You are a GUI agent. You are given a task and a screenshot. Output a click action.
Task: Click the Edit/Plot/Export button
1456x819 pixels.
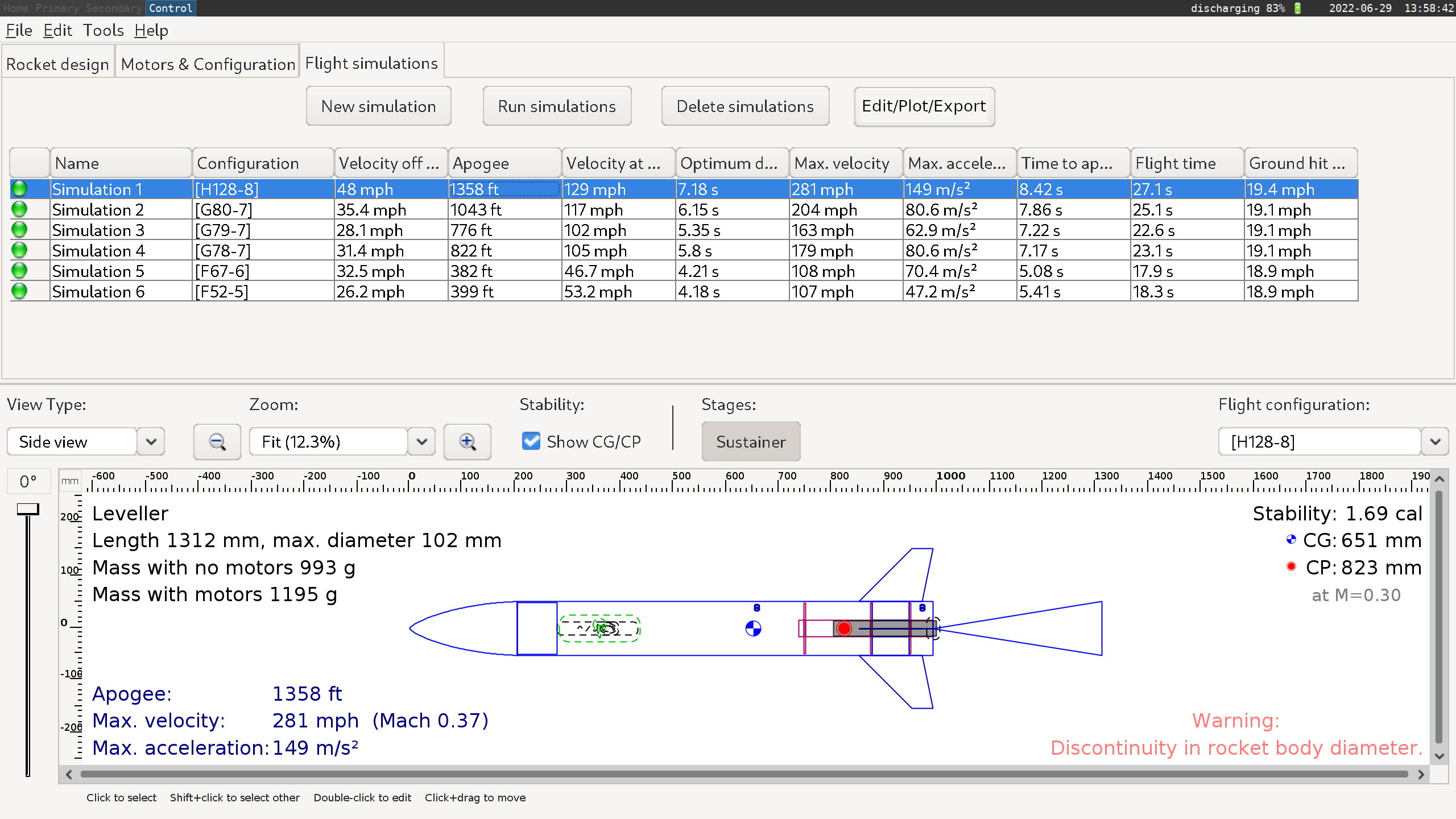pos(924,106)
